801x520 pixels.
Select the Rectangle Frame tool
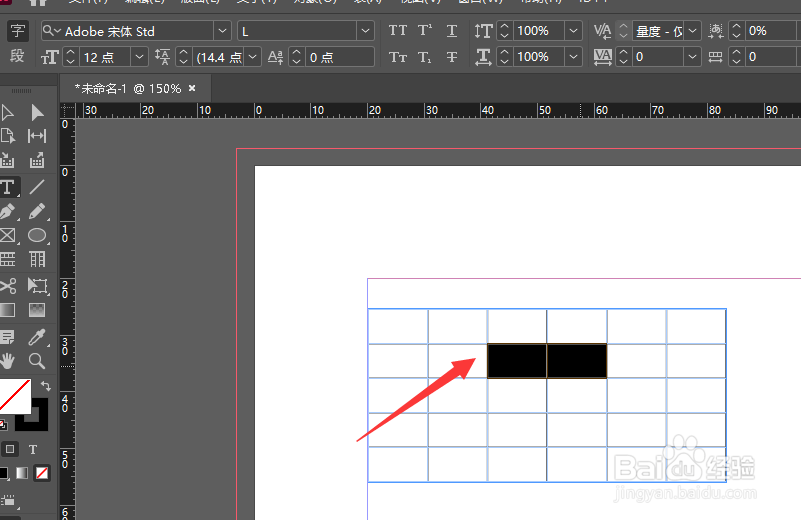click(7, 235)
